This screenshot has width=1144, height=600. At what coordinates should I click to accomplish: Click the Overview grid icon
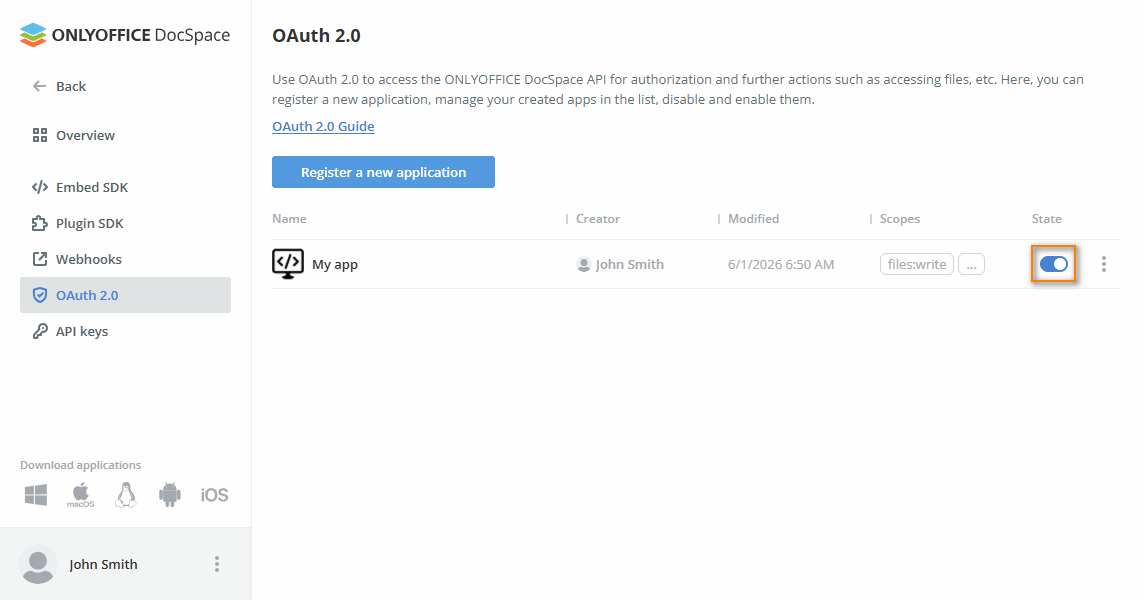click(40, 135)
